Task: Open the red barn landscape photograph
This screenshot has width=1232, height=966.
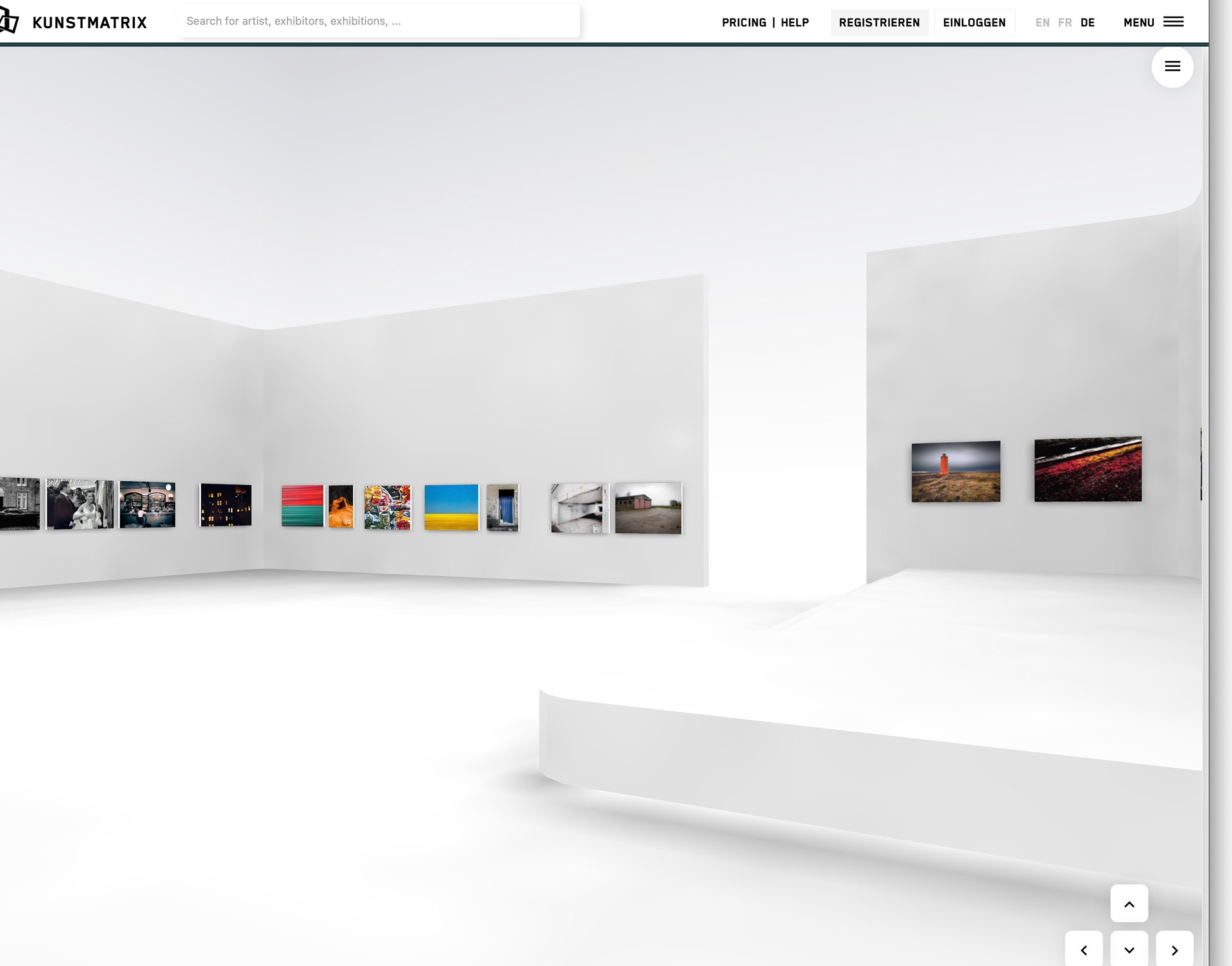Action: [x=648, y=508]
